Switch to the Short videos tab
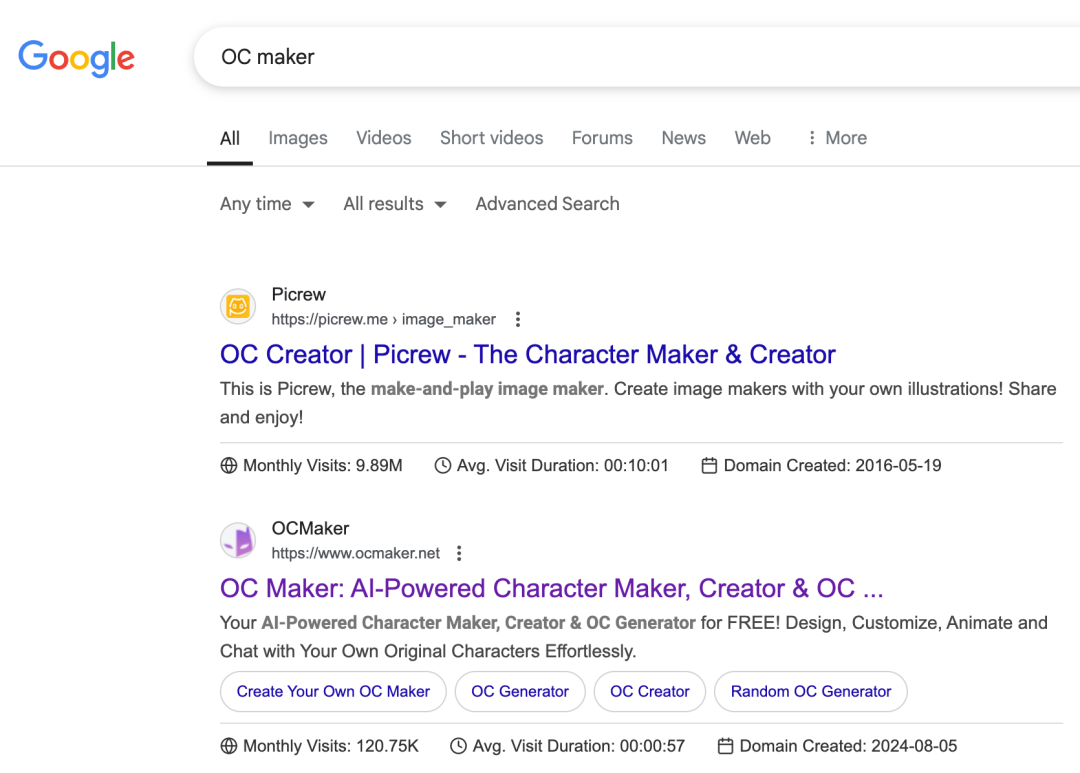The height and width of the screenshot is (773, 1080). pyautogui.click(x=492, y=138)
